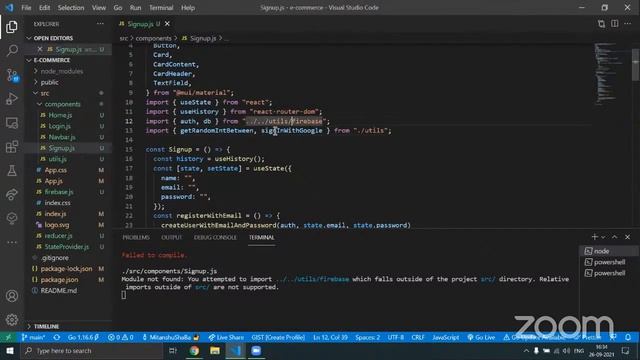Open the Search view in activity bar
640x360 pixels.
point(12,51)
